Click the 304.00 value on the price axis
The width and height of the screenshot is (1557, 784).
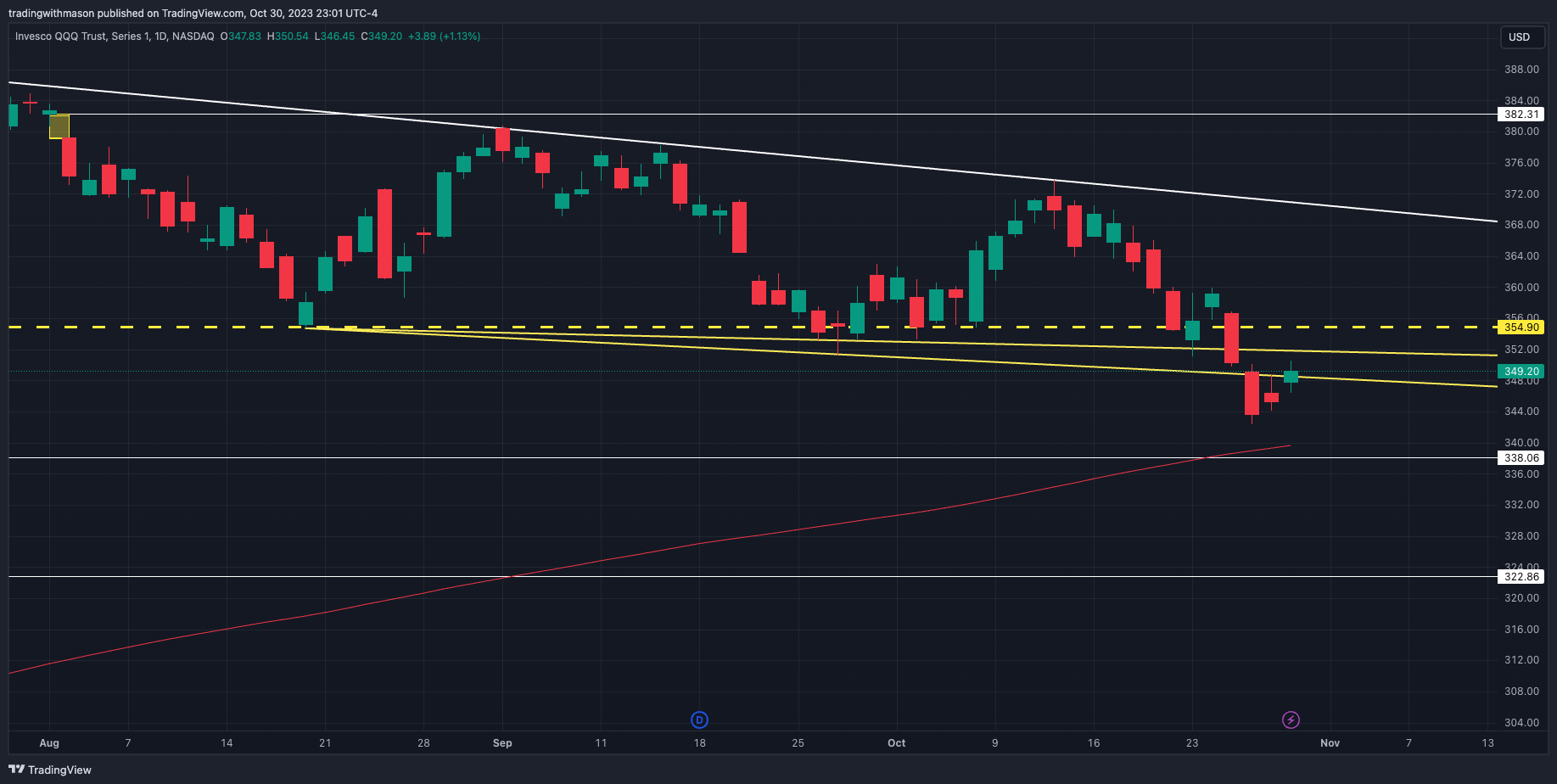point(1521,723)
